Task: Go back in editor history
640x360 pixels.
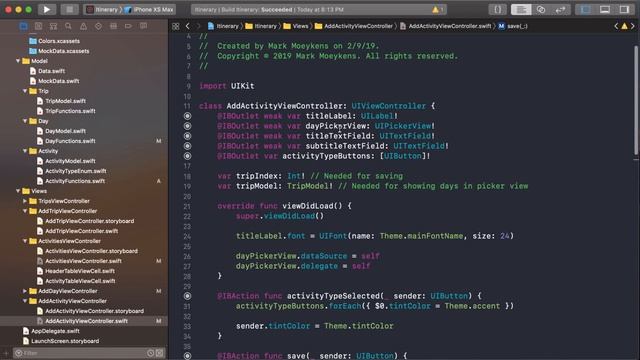Action: click(187, 26)
